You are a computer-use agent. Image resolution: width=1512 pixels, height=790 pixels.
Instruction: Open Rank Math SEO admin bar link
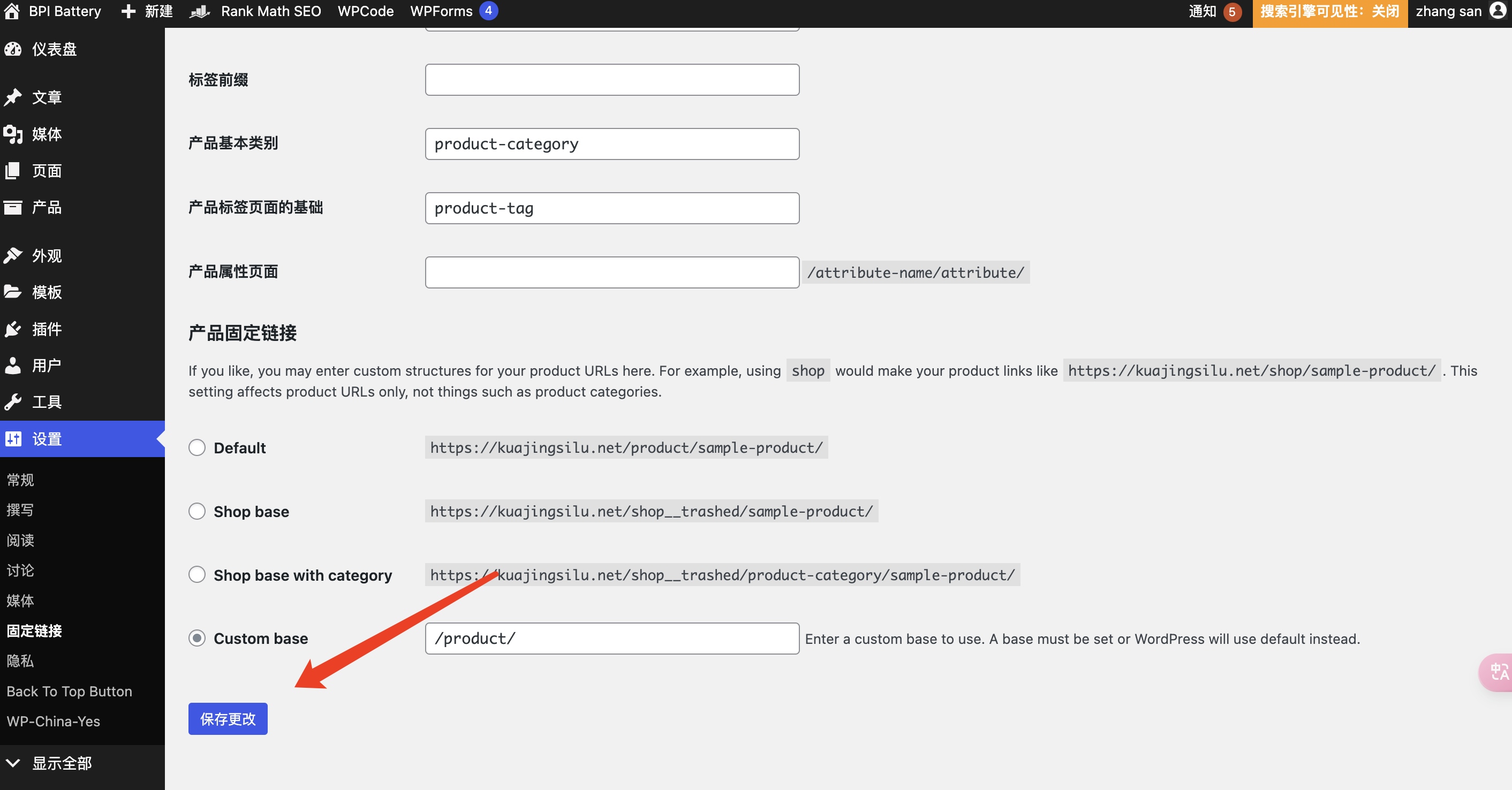point(270,11)
